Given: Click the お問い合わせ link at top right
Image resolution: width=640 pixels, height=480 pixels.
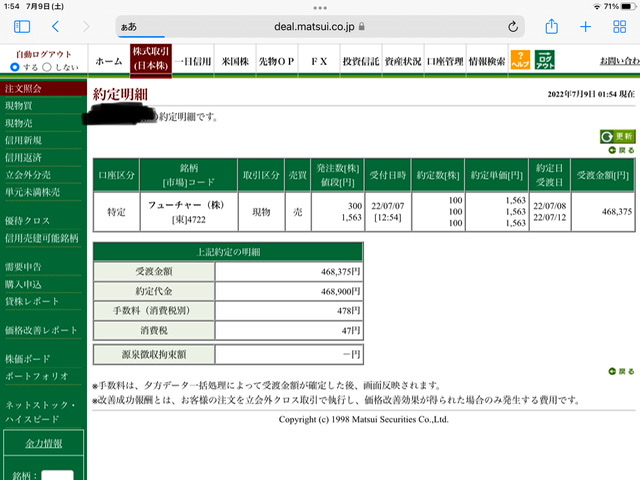Looking at the screenshot, I should click(x=620, y=61).
